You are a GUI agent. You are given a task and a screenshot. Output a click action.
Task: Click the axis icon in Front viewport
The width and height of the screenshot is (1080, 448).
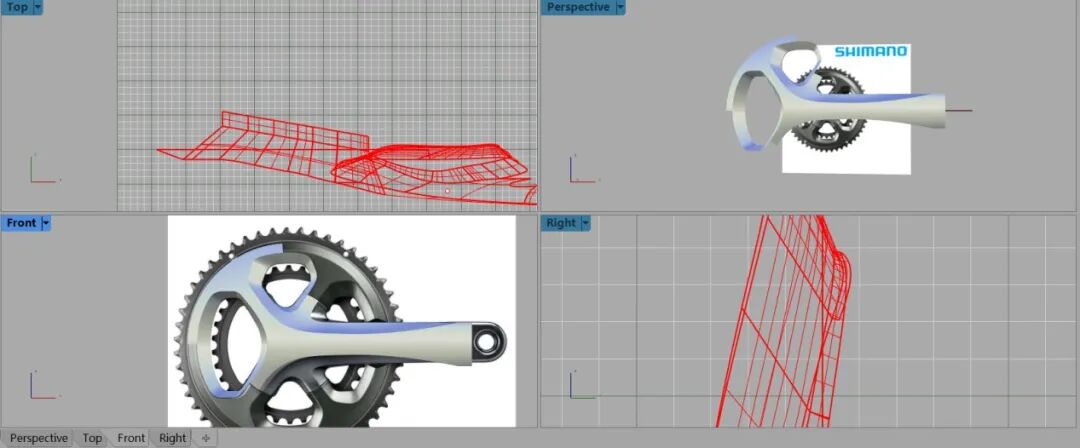point(43,385)
